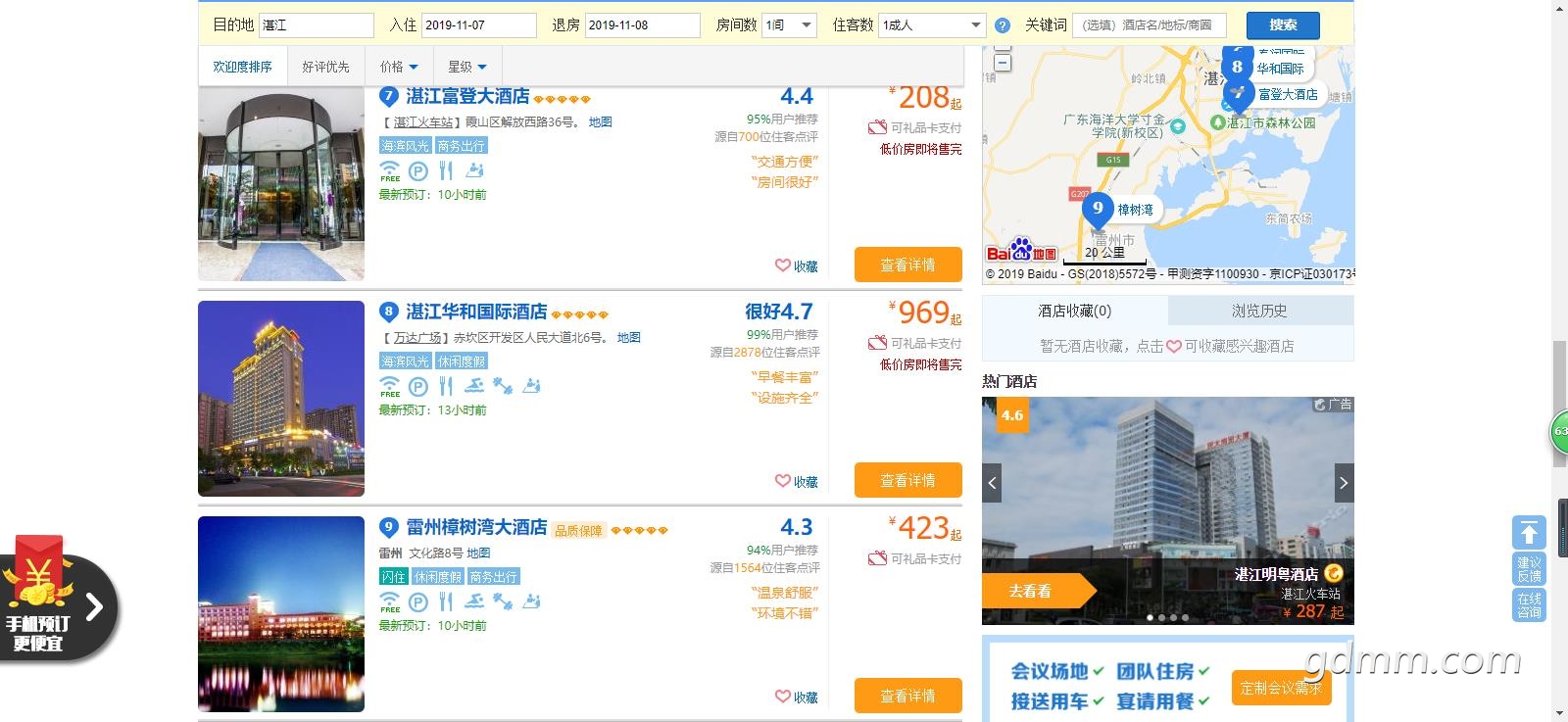The height and width of the screenshot is (722, 1568).
Task: Click the 富登大酒店 map marker label
Action: (x=1288, y=94)
